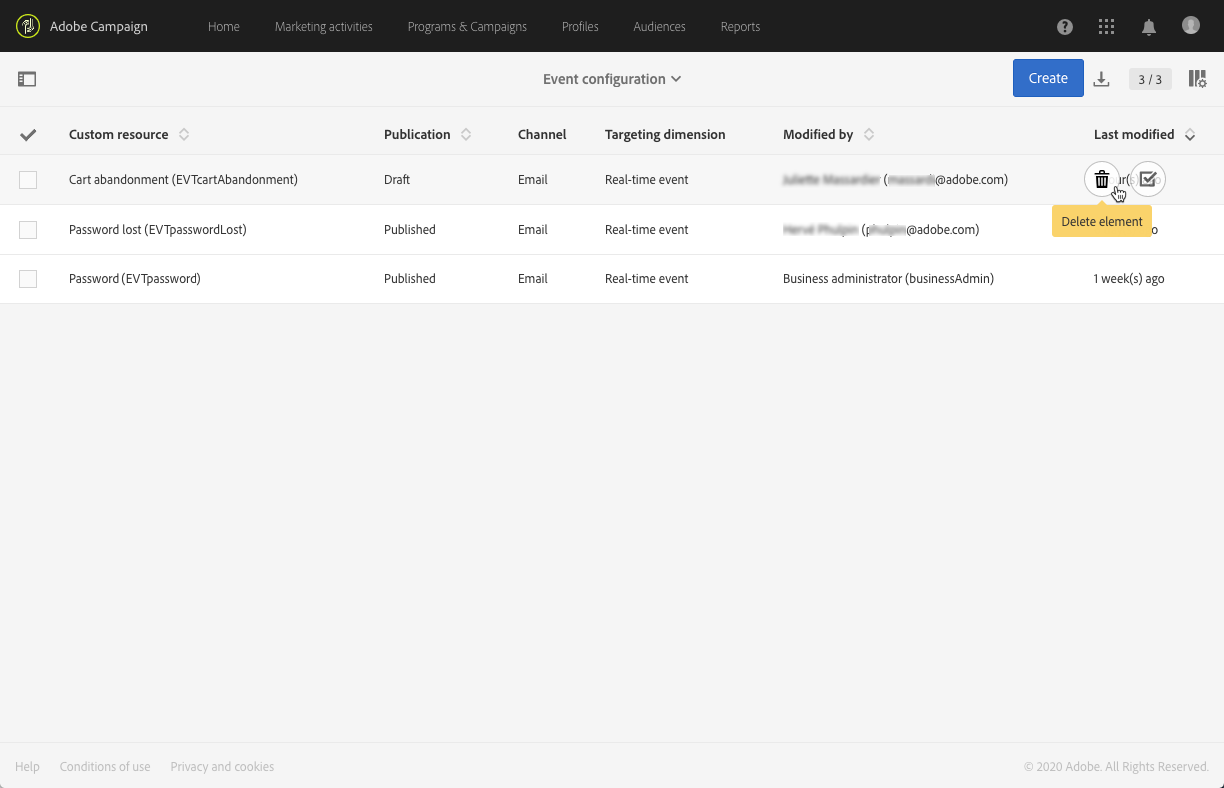Screen dimensions: 1224x788
Task: Delete the Cart abandonment element
Action: pyautogui.click(x=1101, y=180)
